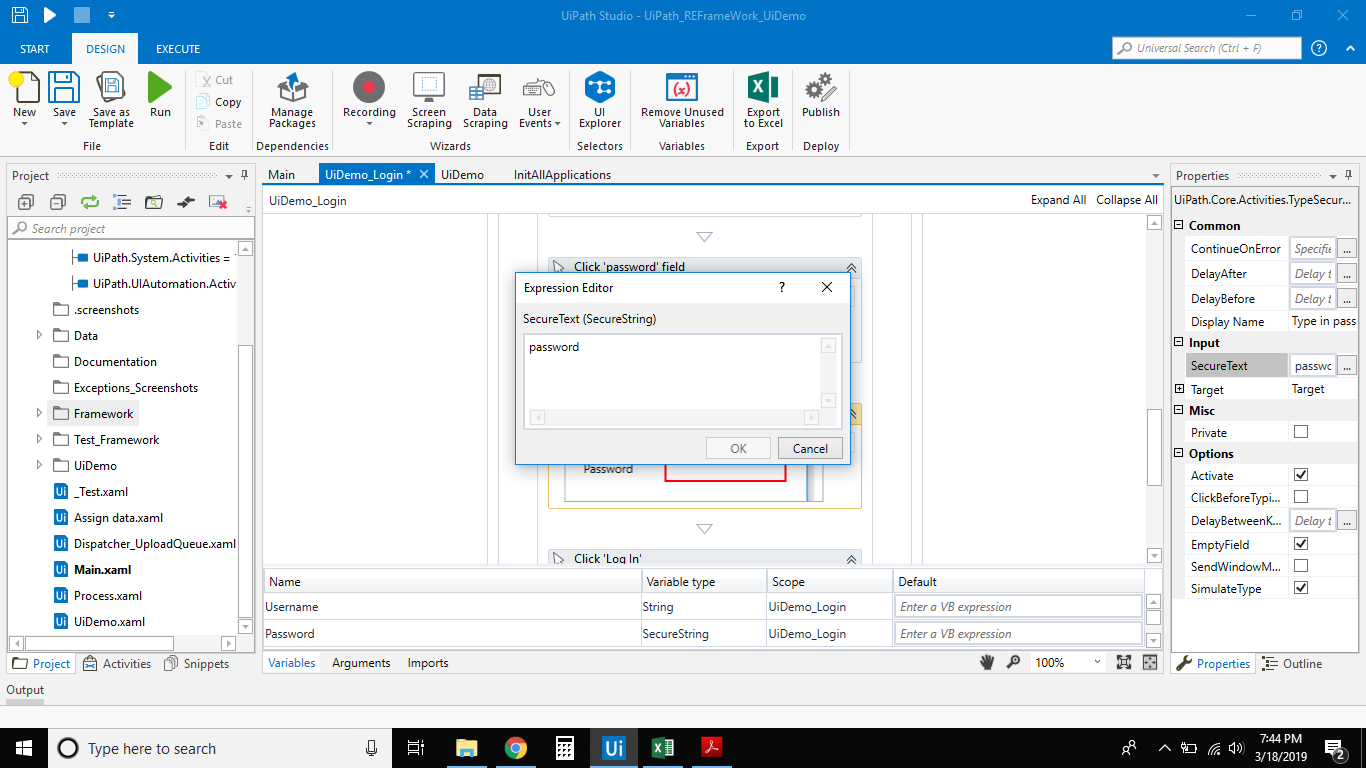Switch to the EXECUTE ribbon tab
The width and height of the screenshot is (1366, 768).
[x=178, y=49]
